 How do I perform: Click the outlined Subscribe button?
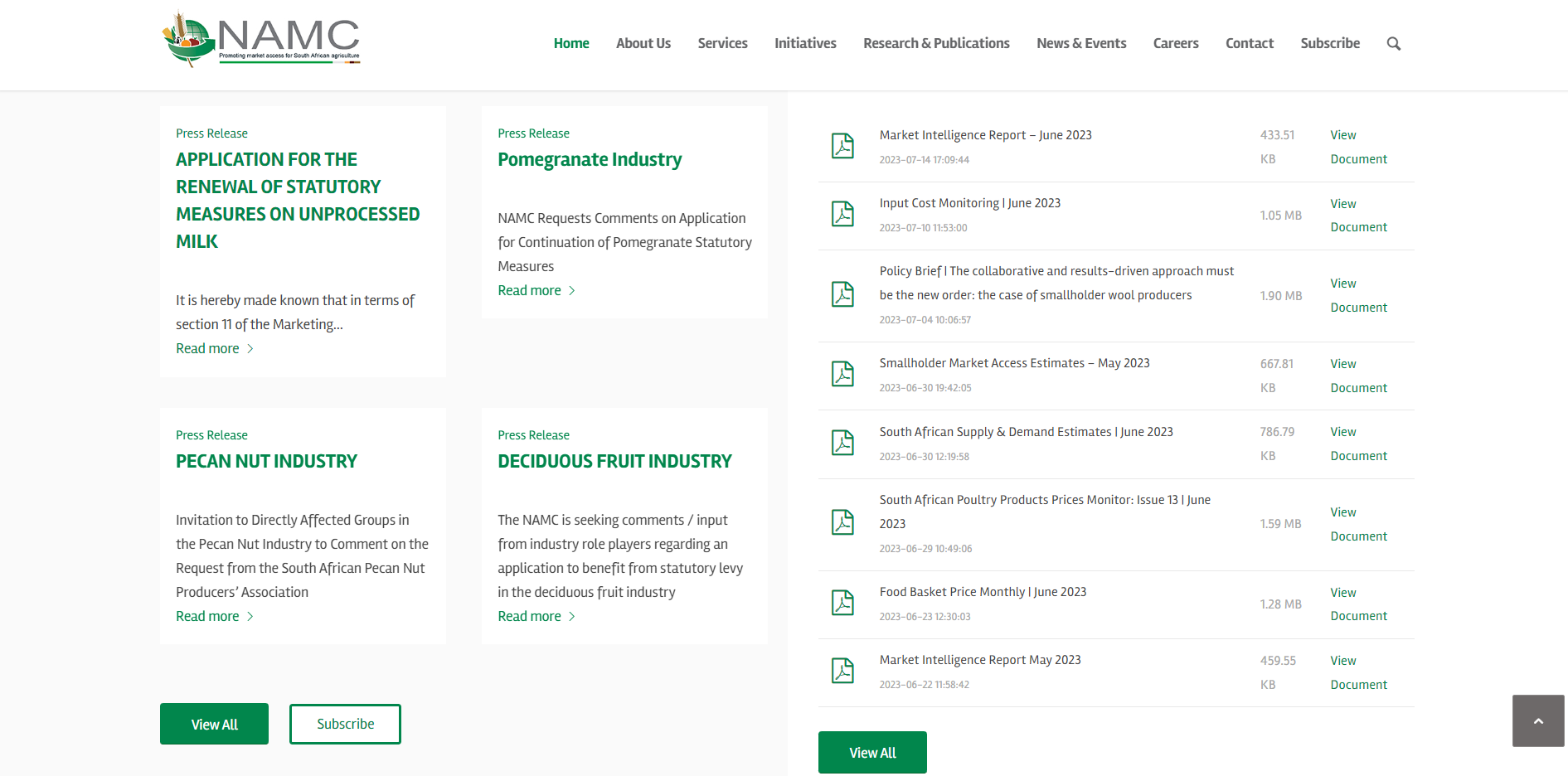[345, 724]
